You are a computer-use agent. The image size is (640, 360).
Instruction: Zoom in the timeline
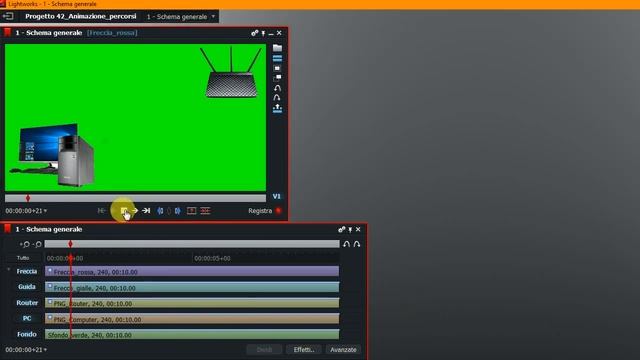(x=25, y=244)
